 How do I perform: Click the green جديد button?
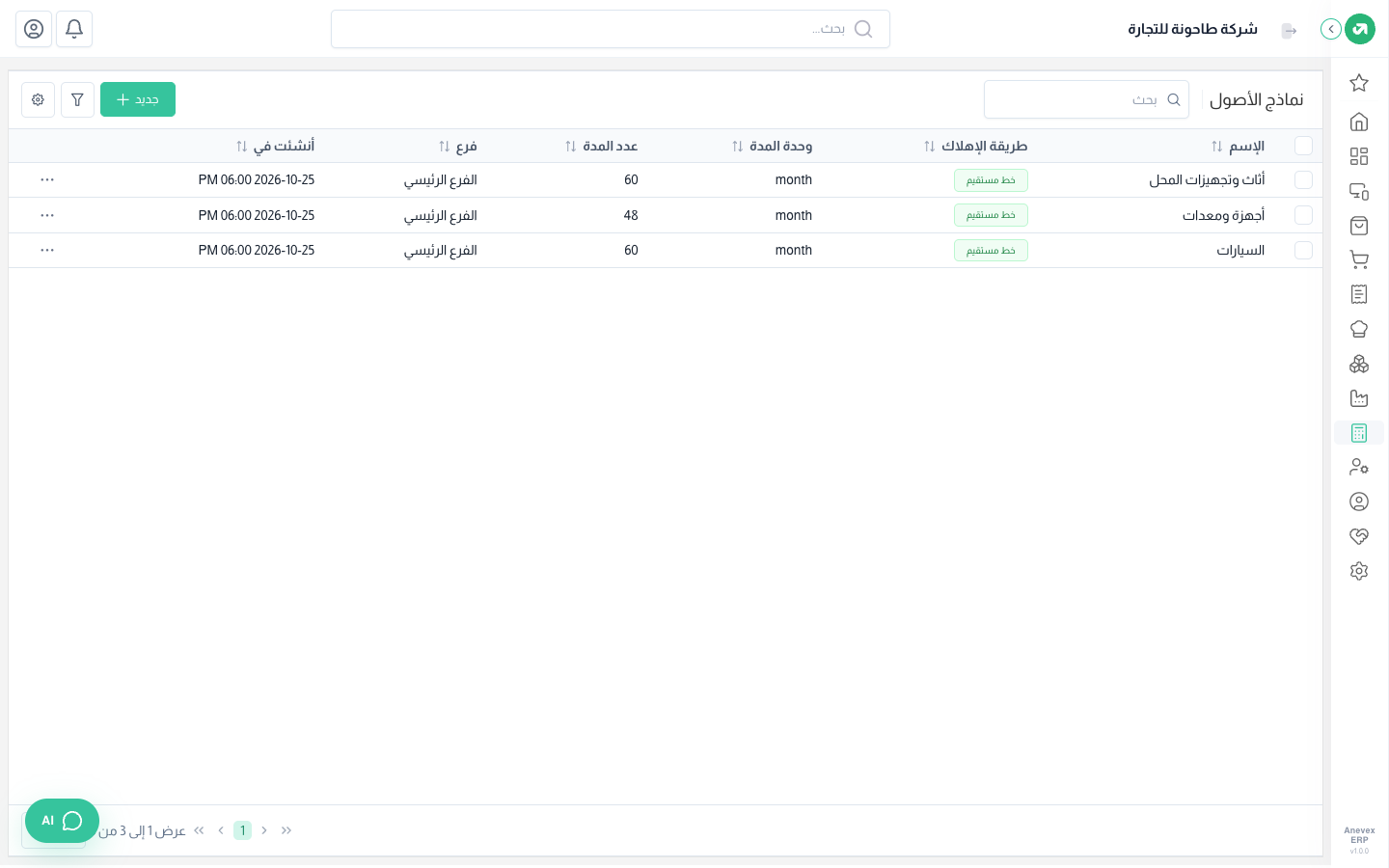point(138,99)
